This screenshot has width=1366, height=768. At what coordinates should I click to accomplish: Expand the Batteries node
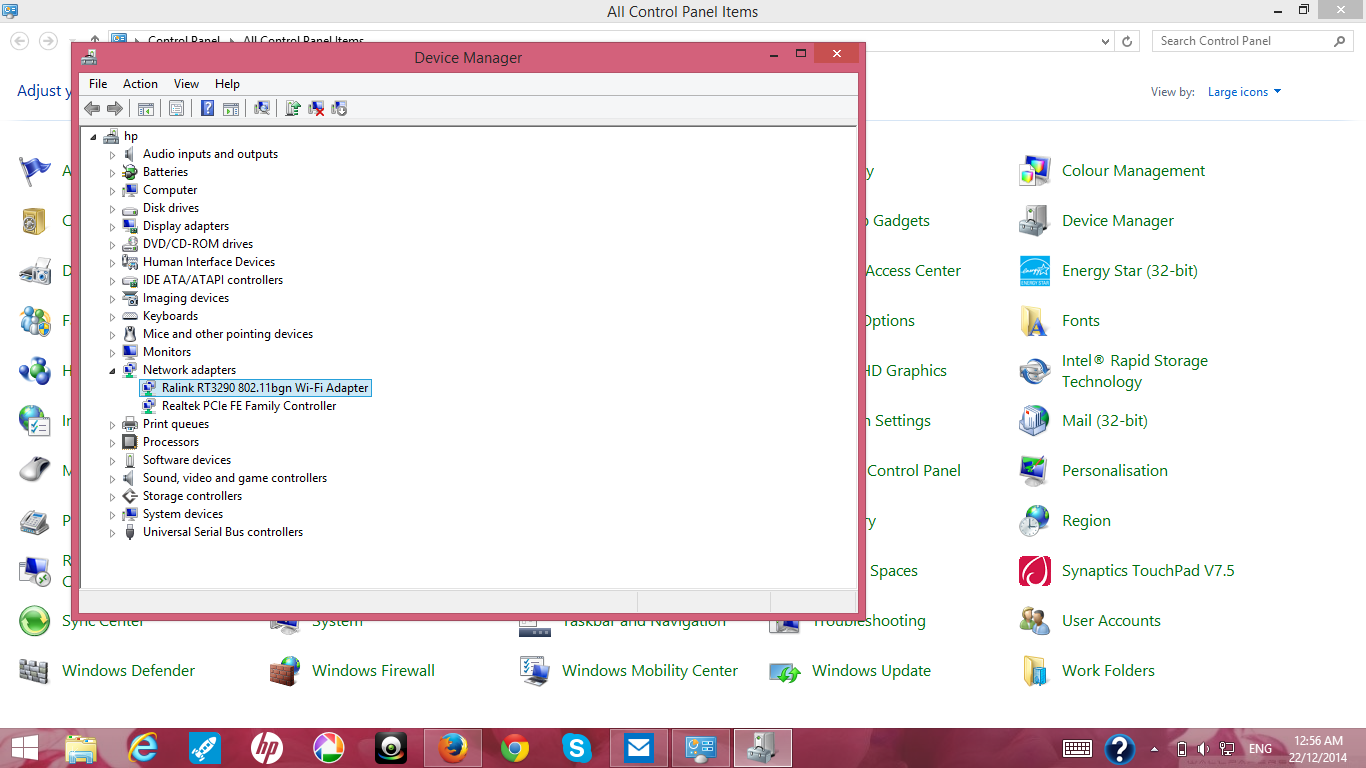click(x=113, y=173)
